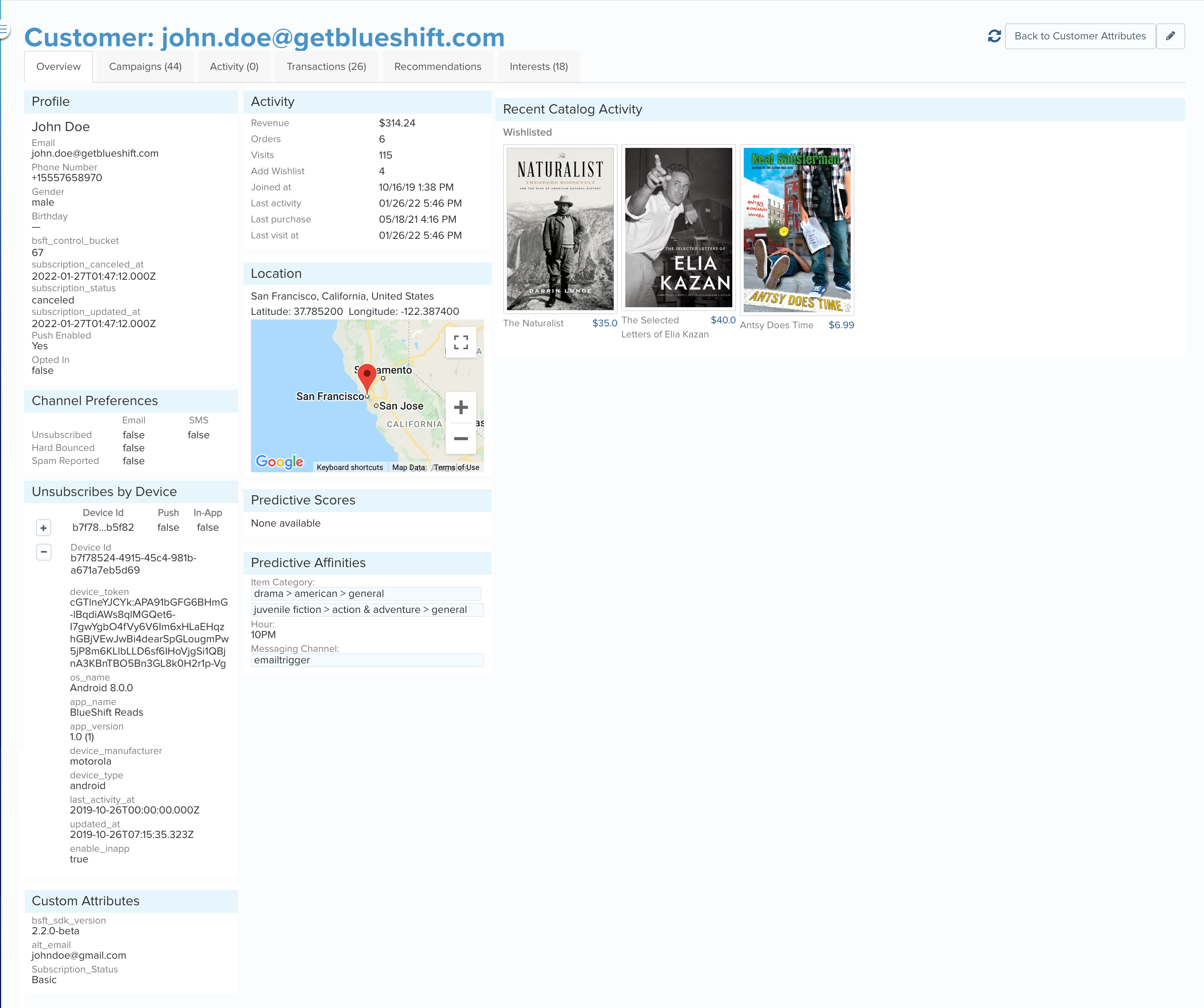Open the Elia Kazan book cover

678,228
